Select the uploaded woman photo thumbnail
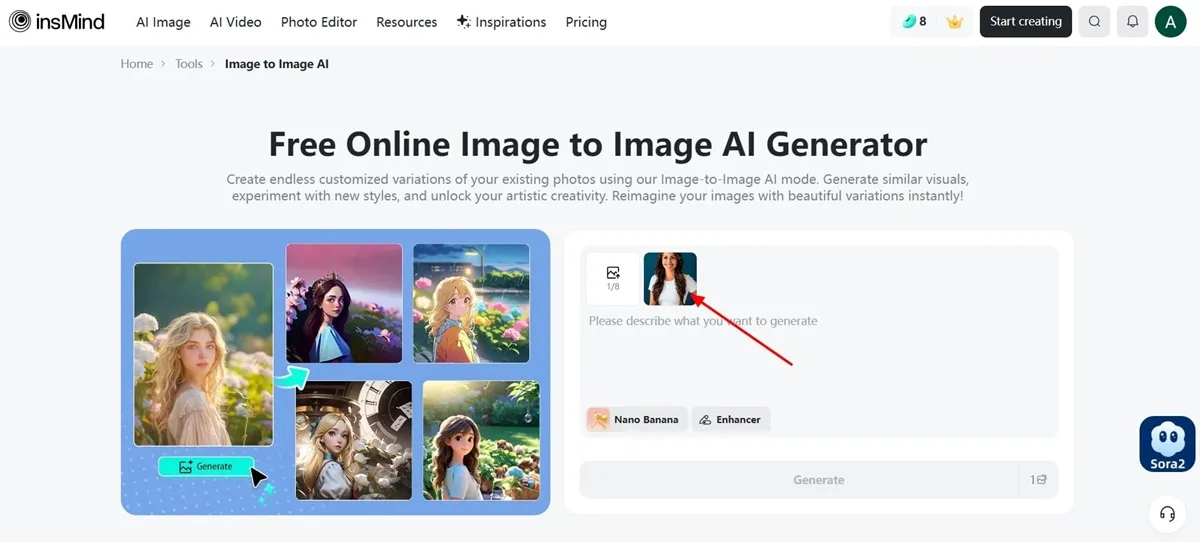The width and height of the screenshot is (1200, 542). [670, 279]
